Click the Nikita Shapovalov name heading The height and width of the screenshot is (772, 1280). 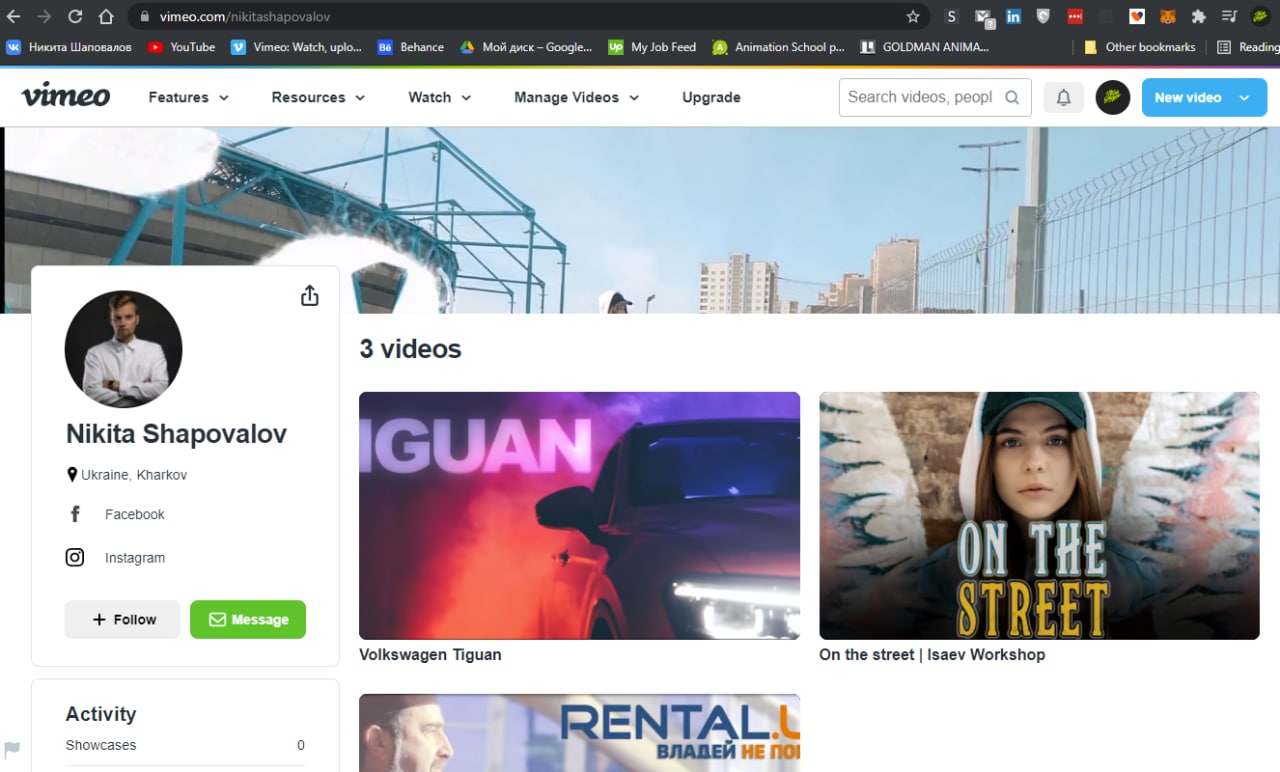point(176,433)
